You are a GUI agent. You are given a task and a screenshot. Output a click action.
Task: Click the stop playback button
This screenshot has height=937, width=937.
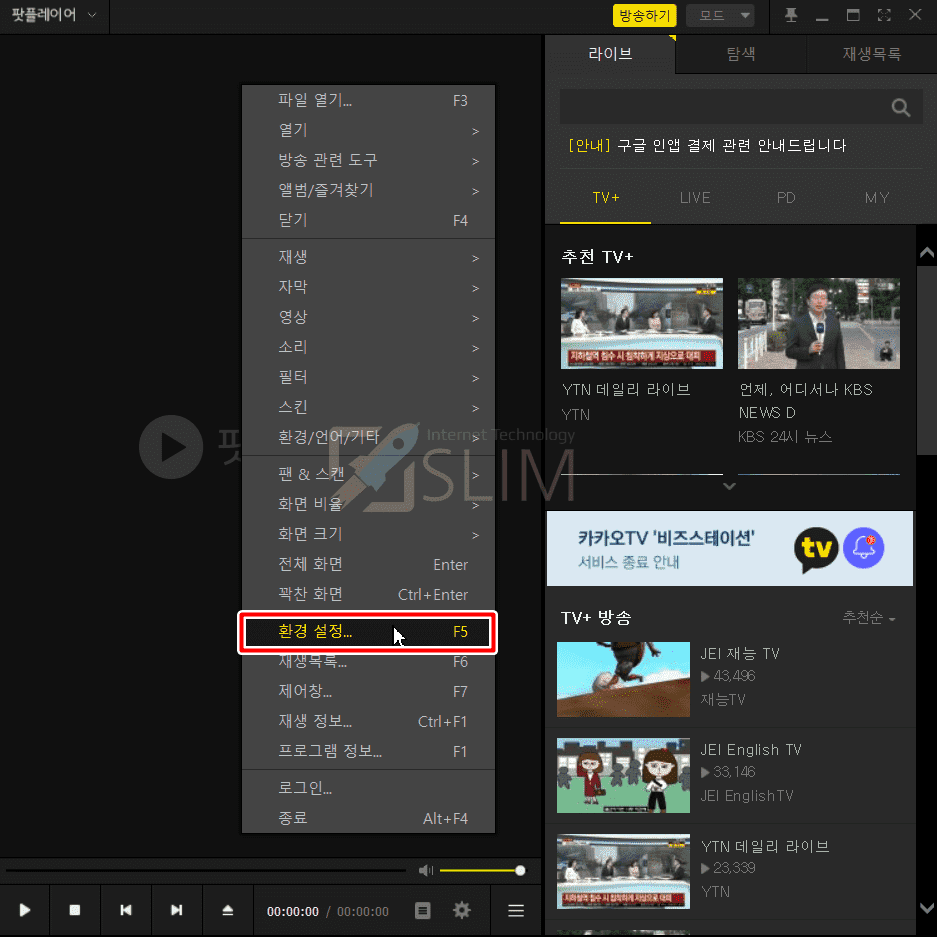[x=75, y=910]
